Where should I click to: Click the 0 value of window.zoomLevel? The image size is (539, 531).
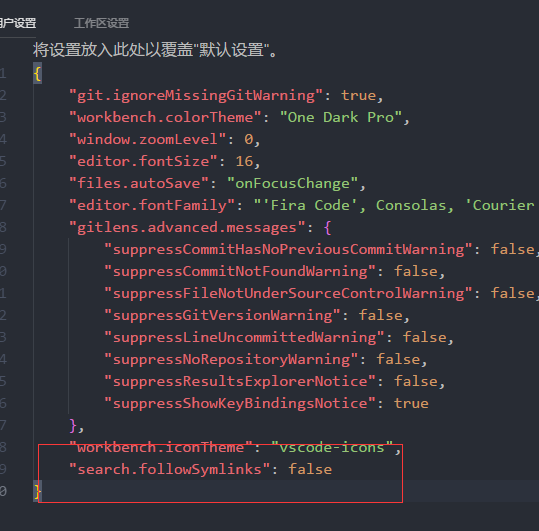249,140
